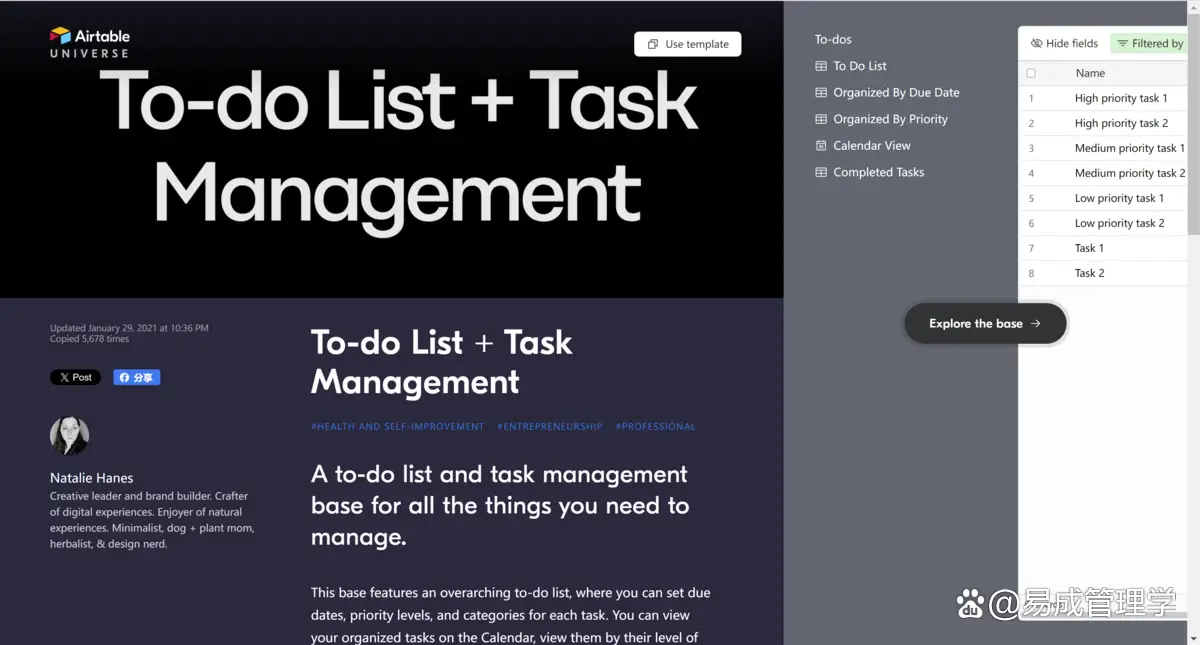The width and height of the screenshot is (1200, 645).
Task: Select row Task 2
Action: point(1103,273)
